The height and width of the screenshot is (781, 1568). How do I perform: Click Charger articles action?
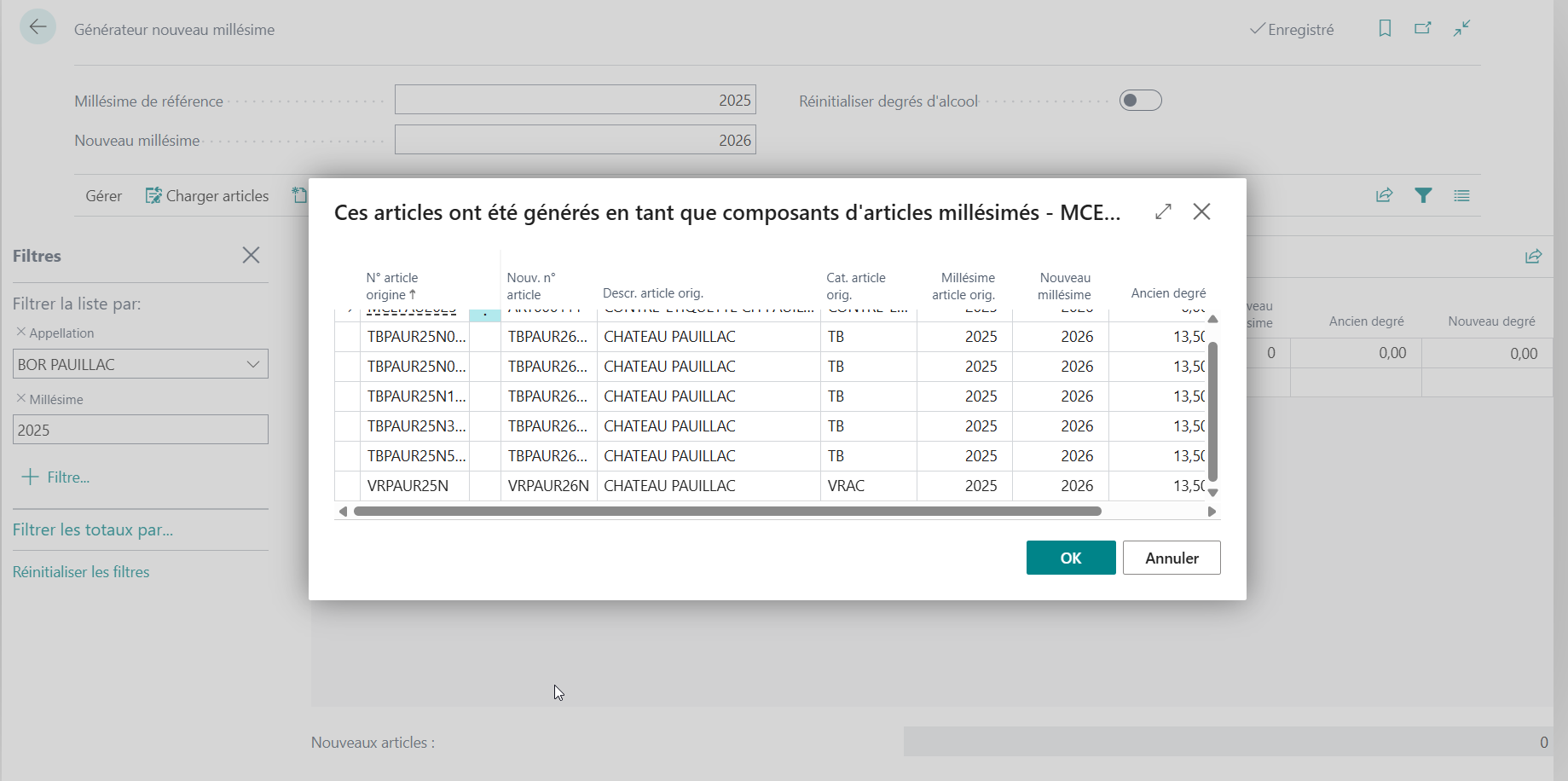[207, 196]
